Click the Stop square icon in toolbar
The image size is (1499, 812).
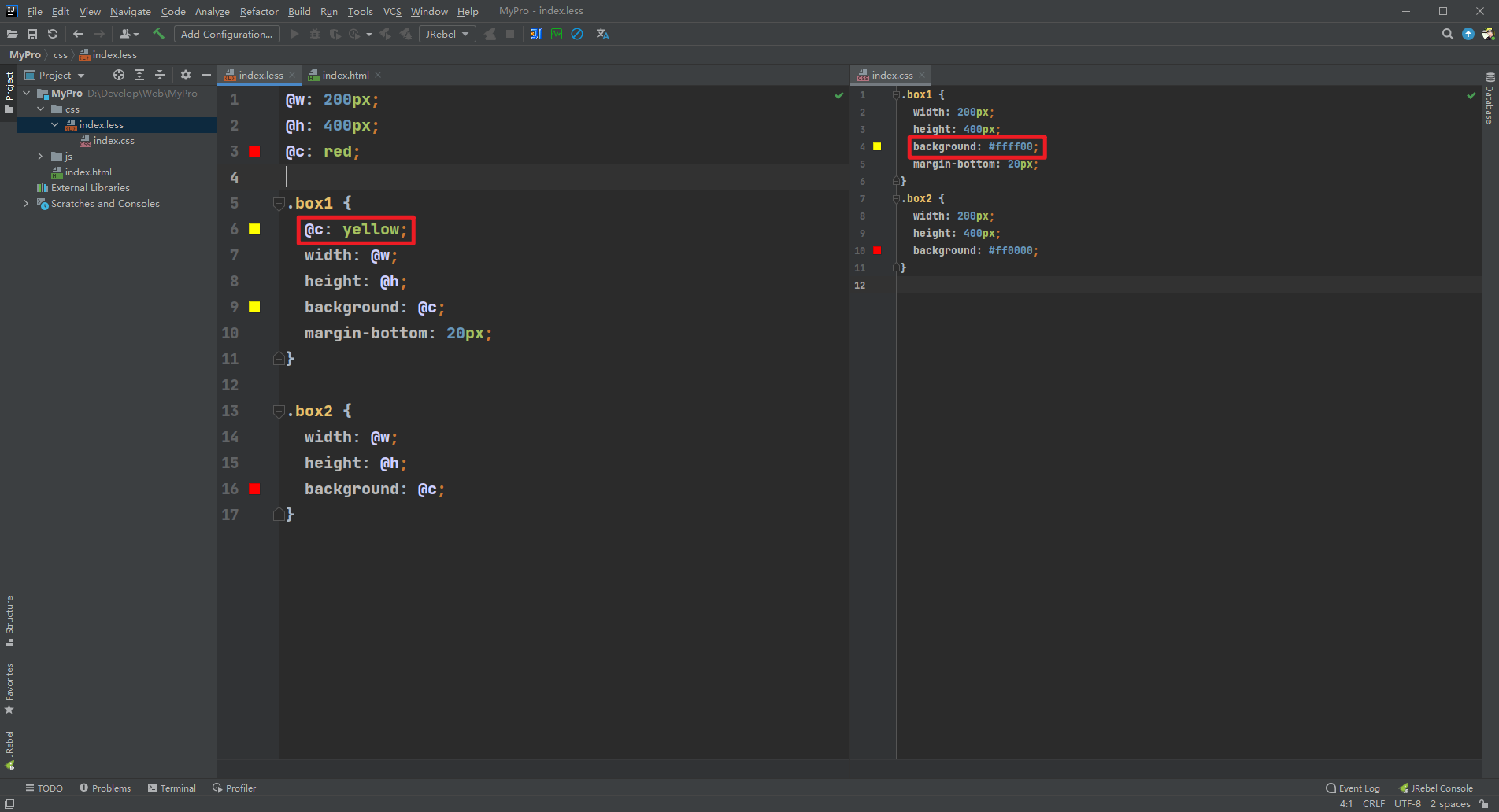[x=510, y=34]
